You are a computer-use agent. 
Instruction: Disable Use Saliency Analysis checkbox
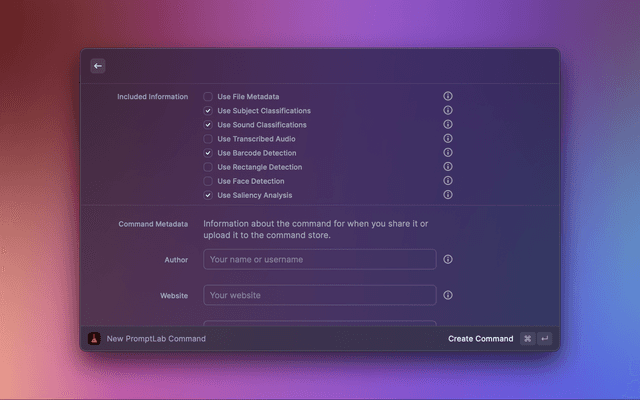[208, 195]
